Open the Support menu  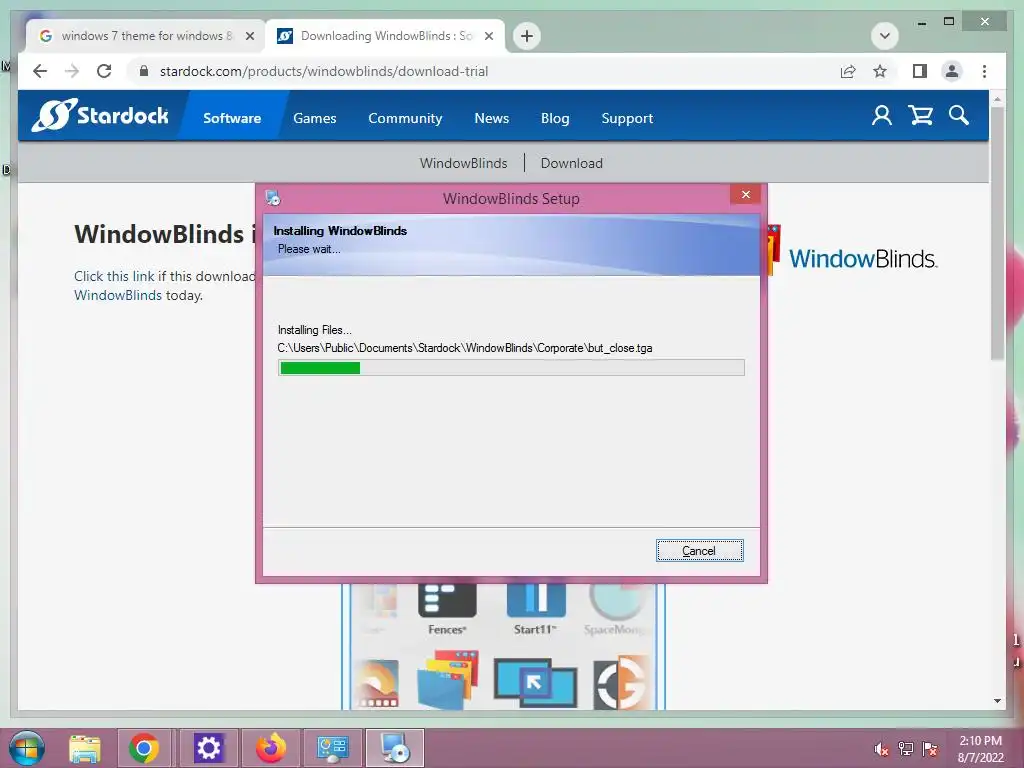click(627, 118)
